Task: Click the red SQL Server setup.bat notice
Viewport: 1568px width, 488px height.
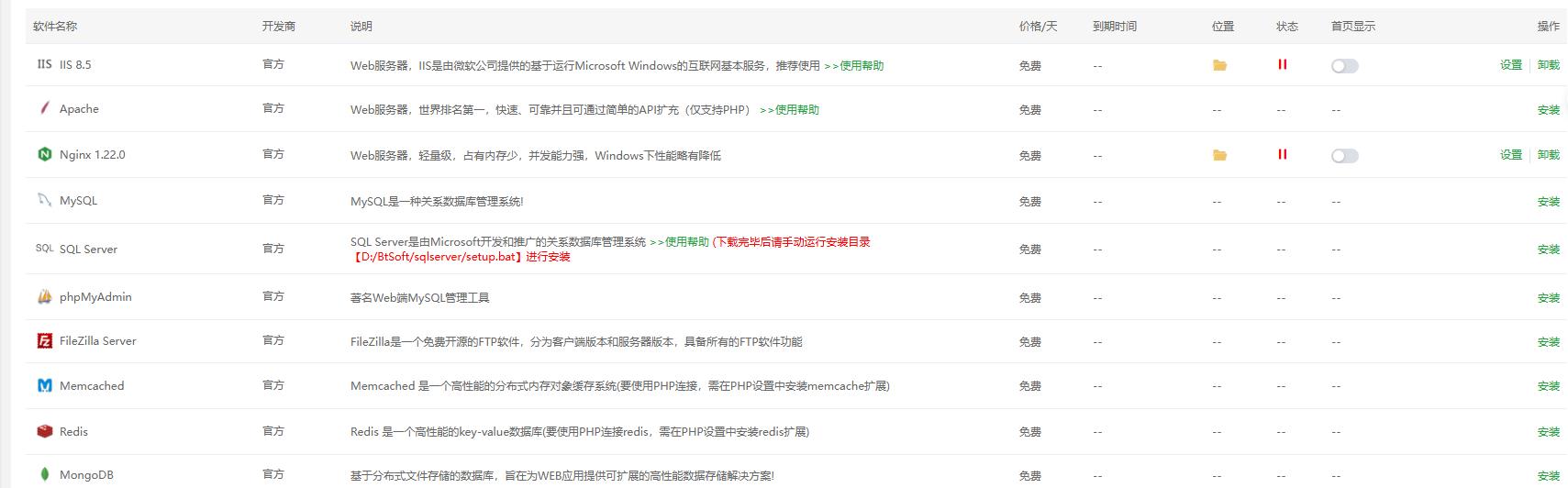Action: click(610, 250)
